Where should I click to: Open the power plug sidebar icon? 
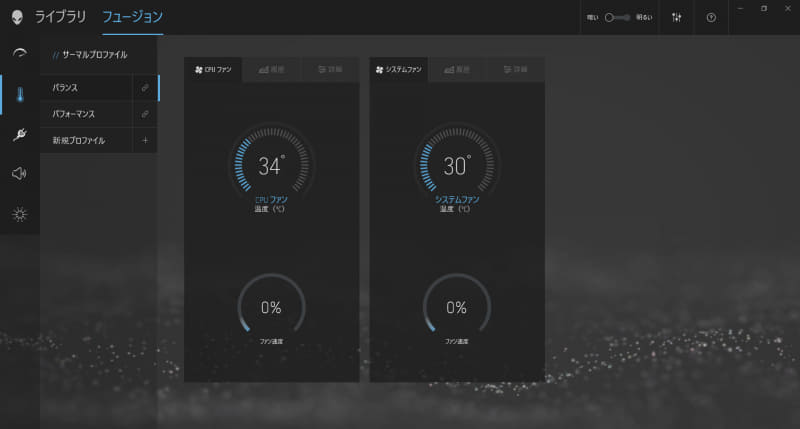click(x=19, y=134)
